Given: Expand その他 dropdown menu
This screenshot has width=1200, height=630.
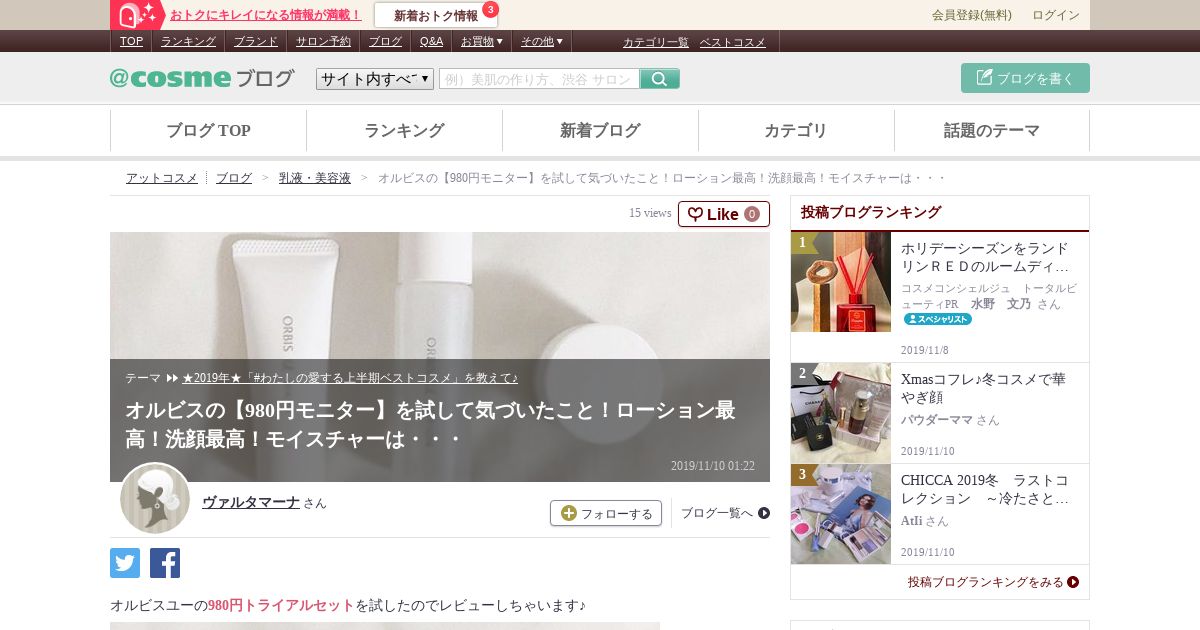Looking at the screenshot, I should pos(541,41).
